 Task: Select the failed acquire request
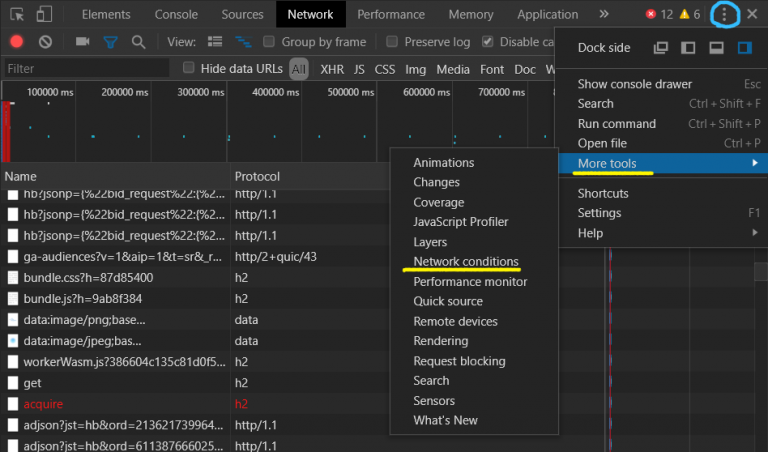click(195, 404)
